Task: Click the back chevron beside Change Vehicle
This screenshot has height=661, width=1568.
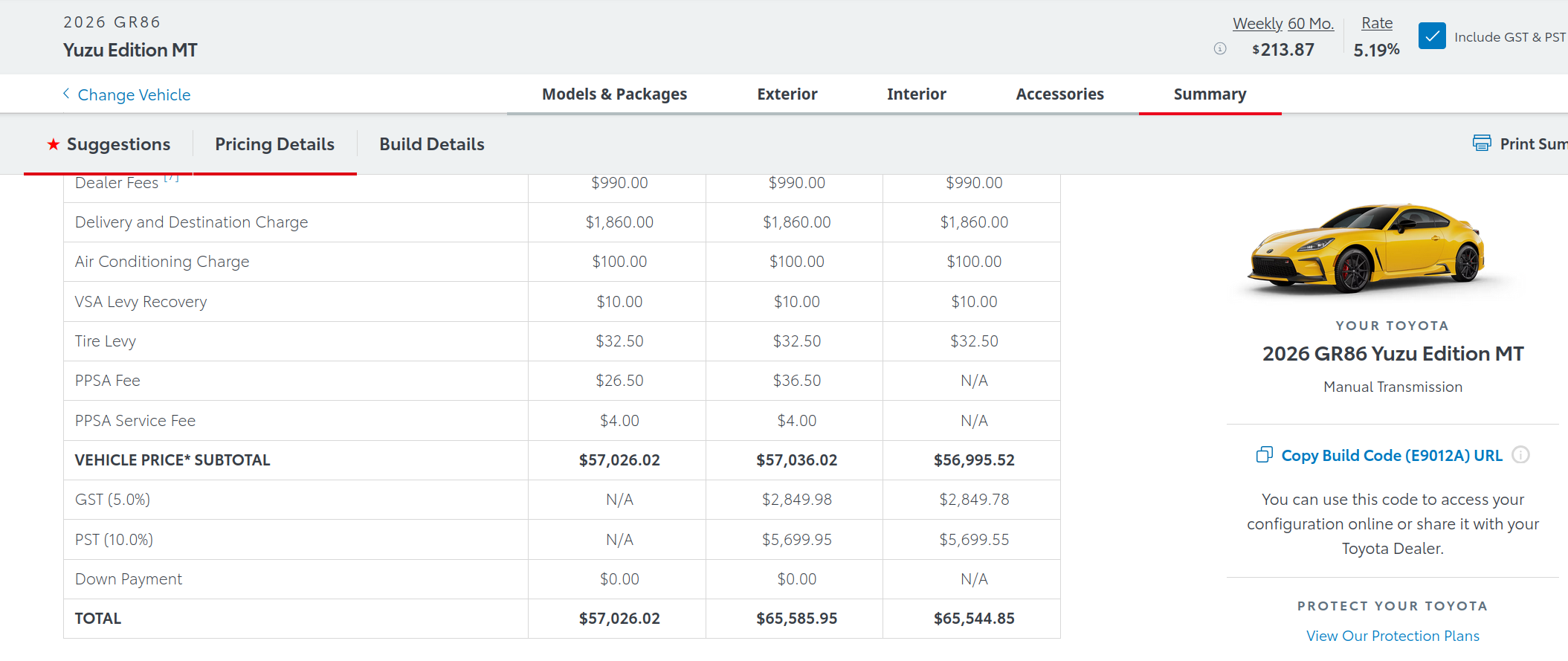Action: pos(66,94)
